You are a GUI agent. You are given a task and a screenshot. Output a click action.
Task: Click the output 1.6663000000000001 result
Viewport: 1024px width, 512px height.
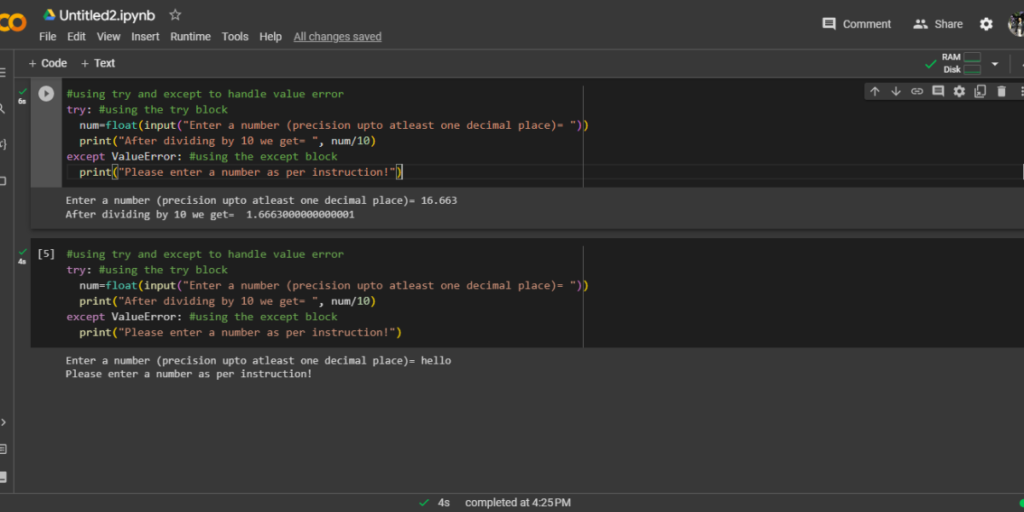300,214
